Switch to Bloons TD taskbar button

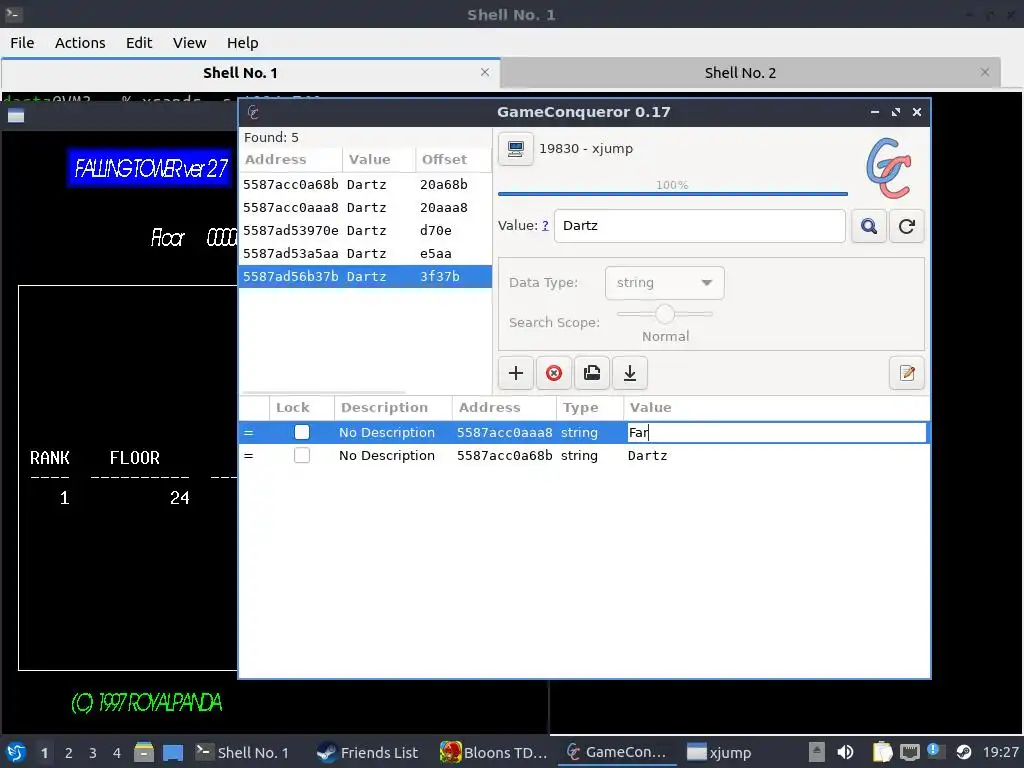point(494,752)
